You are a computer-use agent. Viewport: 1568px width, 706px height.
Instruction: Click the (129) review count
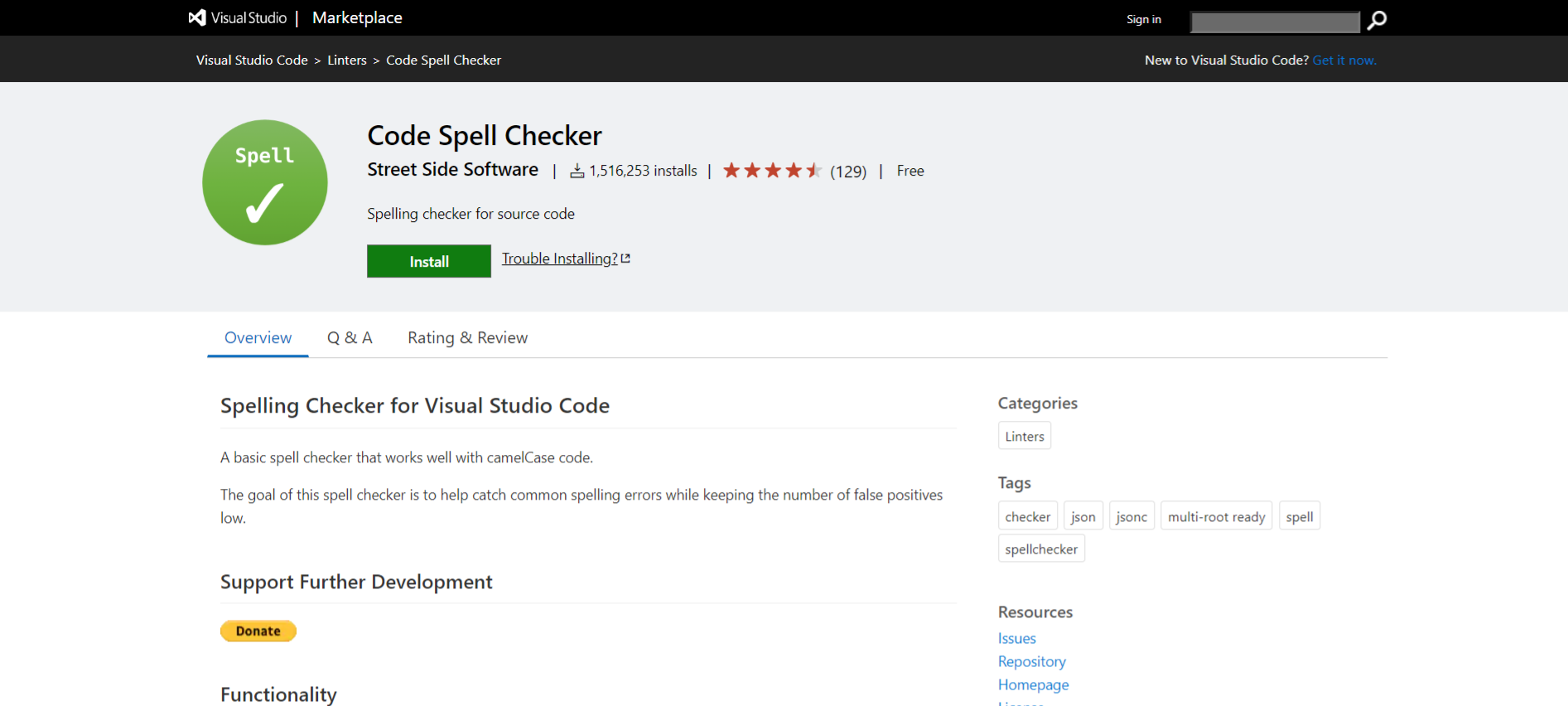point(848,172)
